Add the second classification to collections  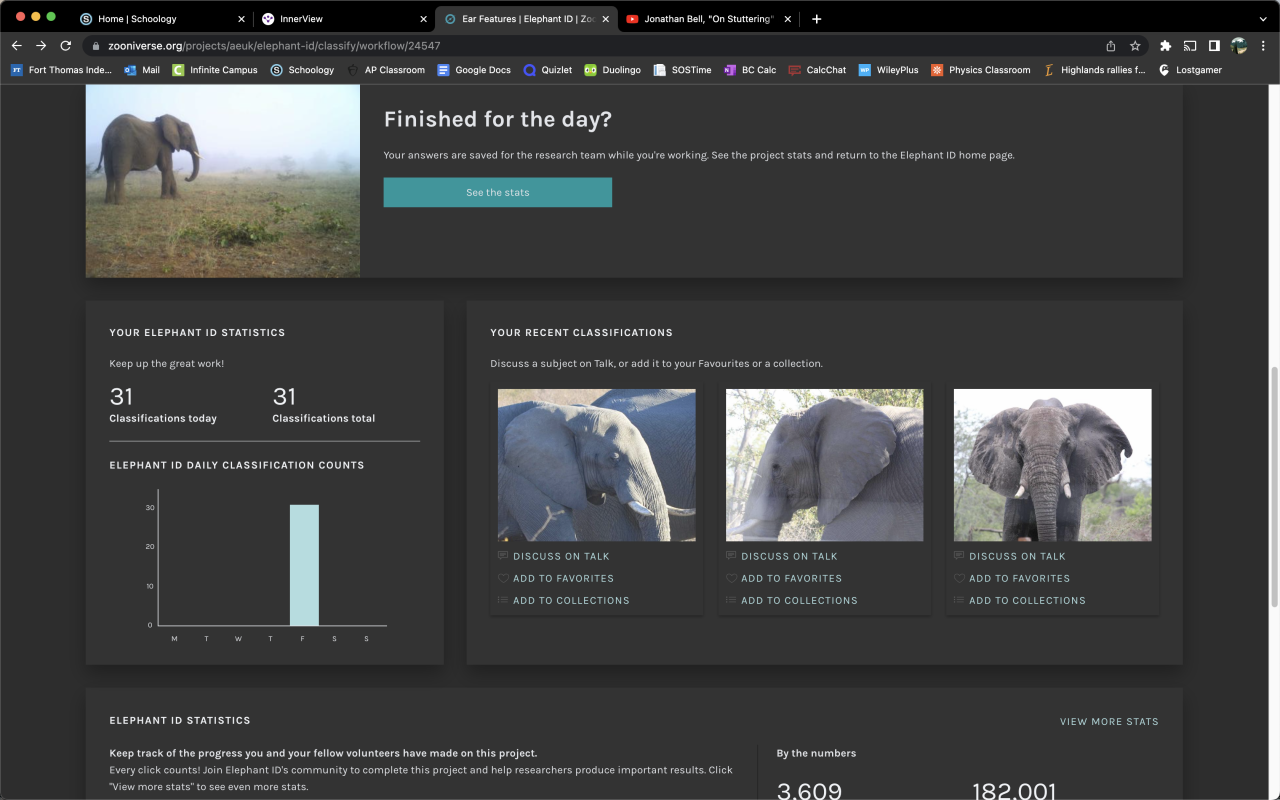(792, 600)
